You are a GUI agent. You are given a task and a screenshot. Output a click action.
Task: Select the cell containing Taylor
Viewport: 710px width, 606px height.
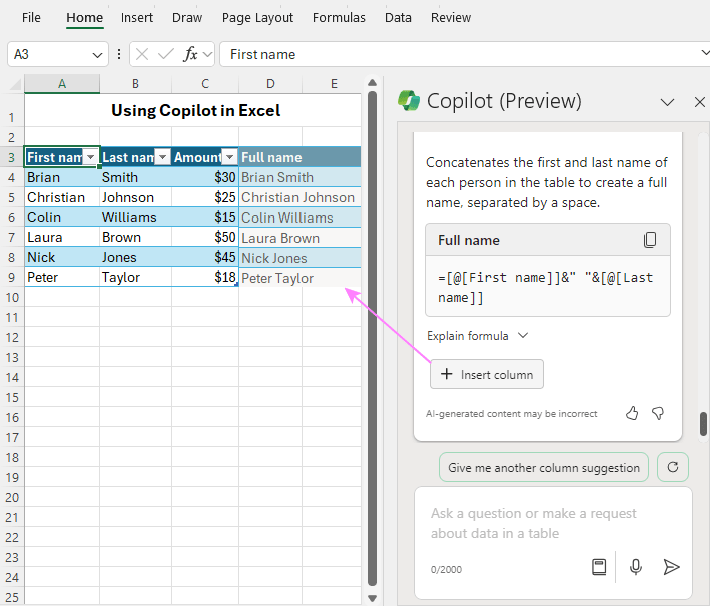tap(135, 277)
